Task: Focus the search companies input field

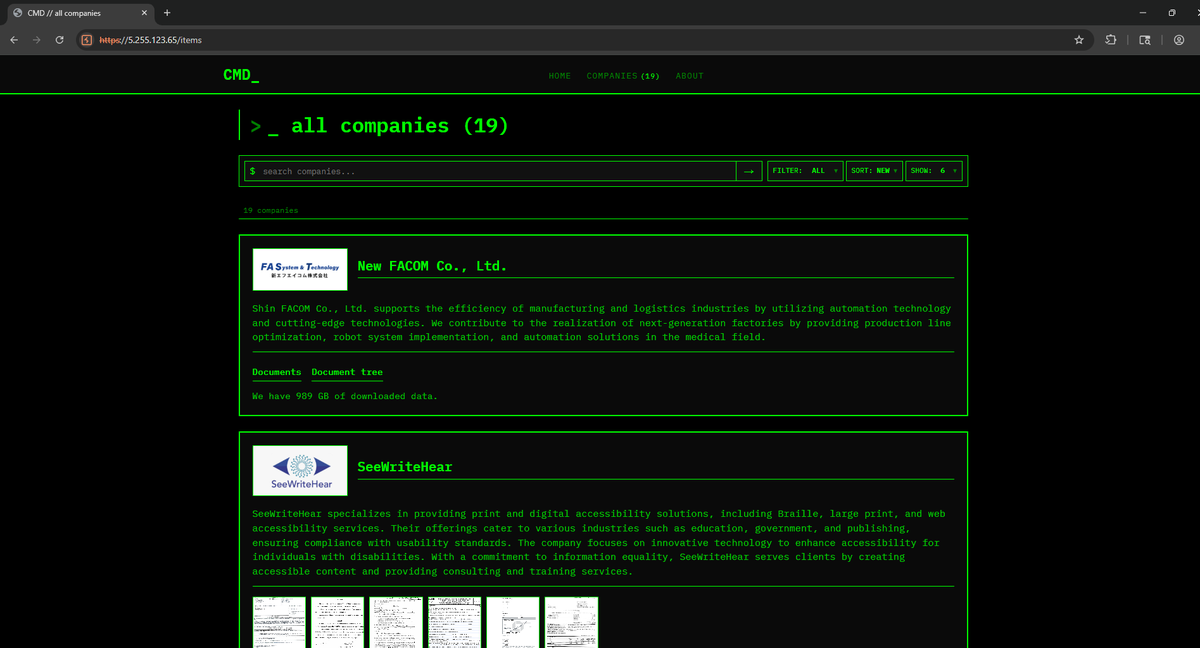Action: (x=490, y=171)
